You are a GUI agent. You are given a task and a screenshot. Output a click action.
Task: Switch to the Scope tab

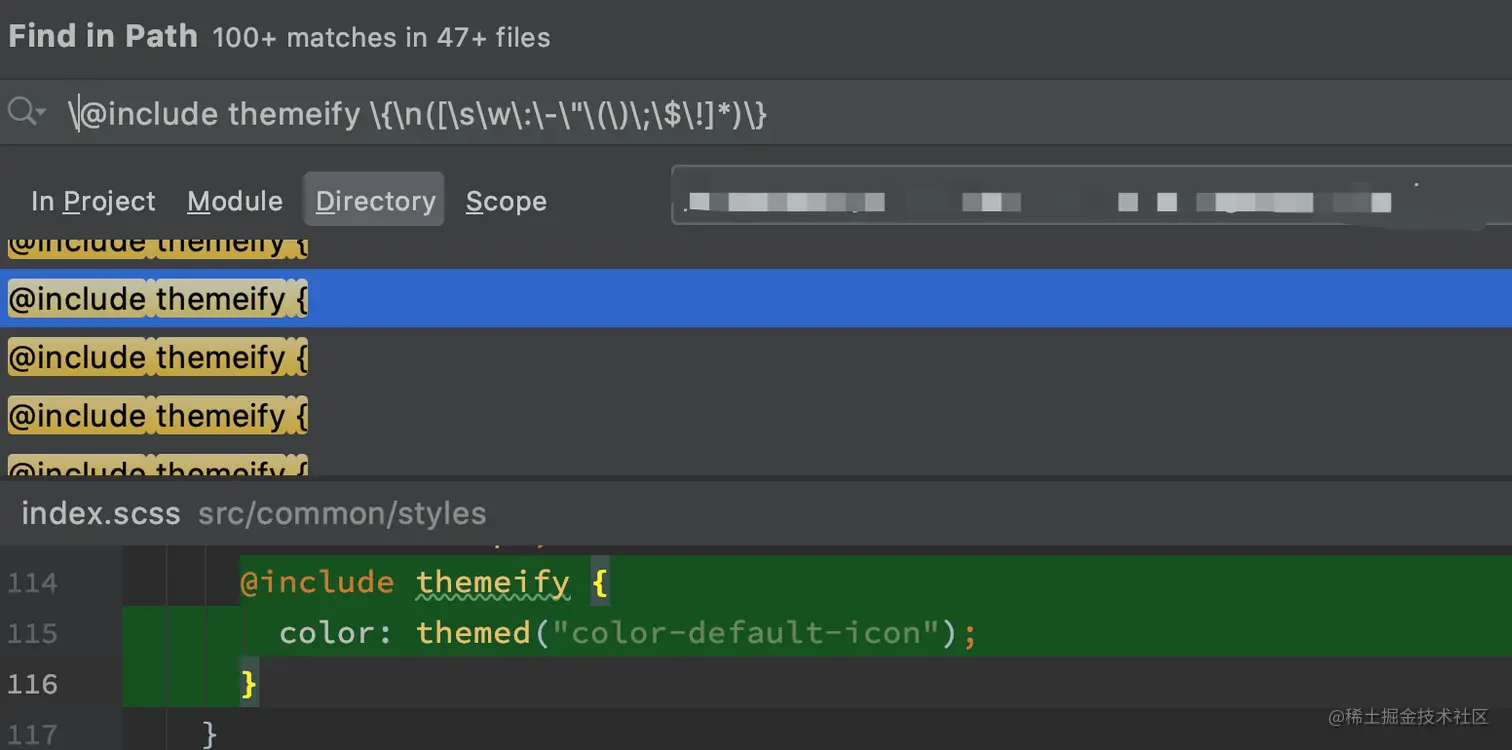(506, 201)
